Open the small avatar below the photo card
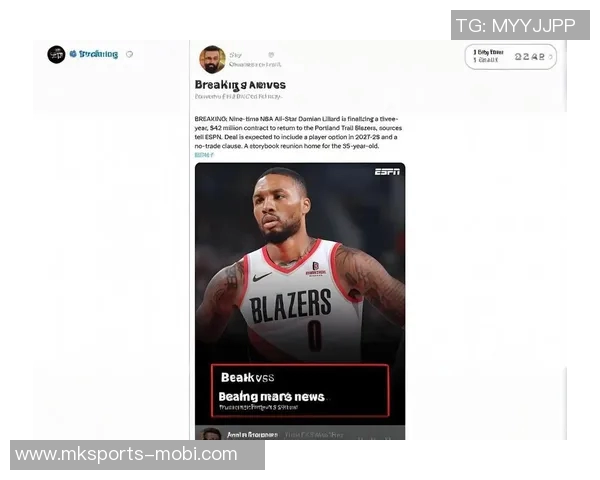 (x=211, y=434)
